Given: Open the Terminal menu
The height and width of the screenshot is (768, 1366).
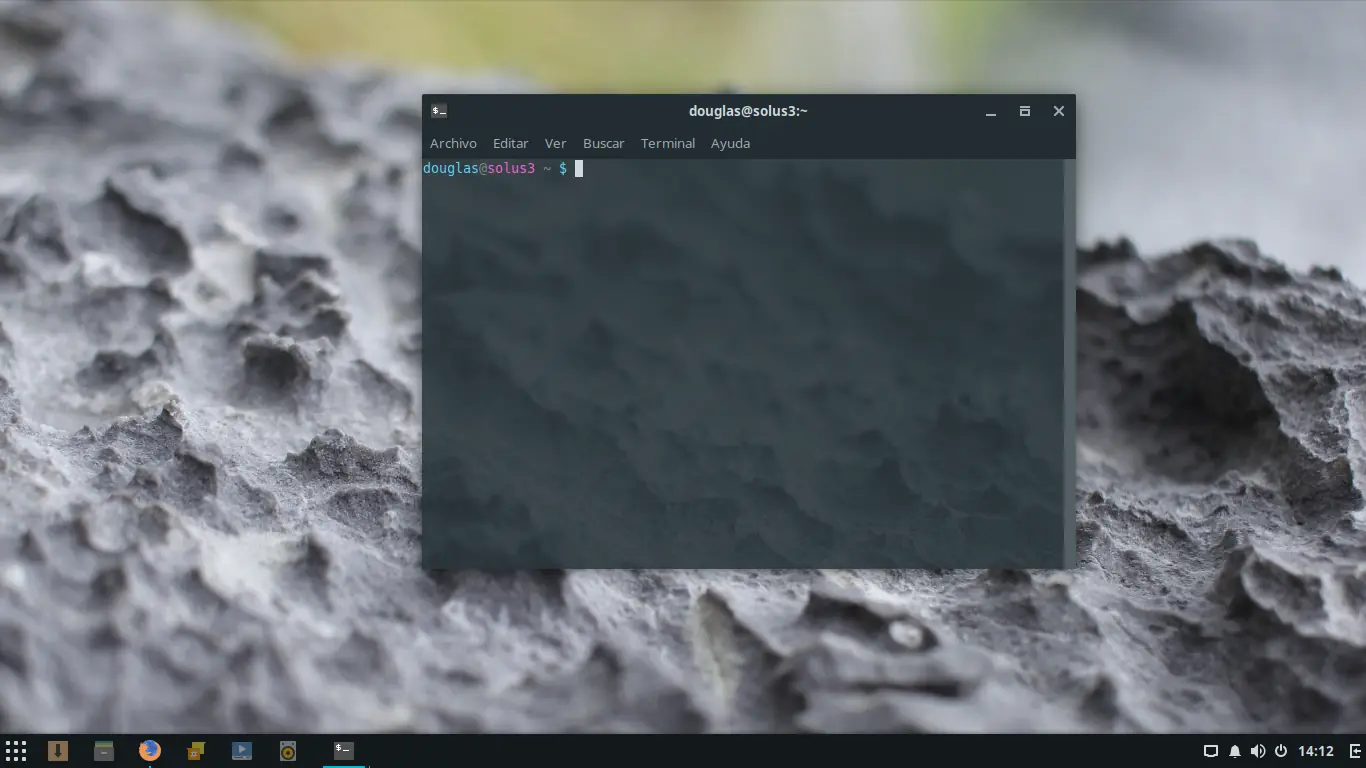Looking at the screenshot, I should 668,143.
